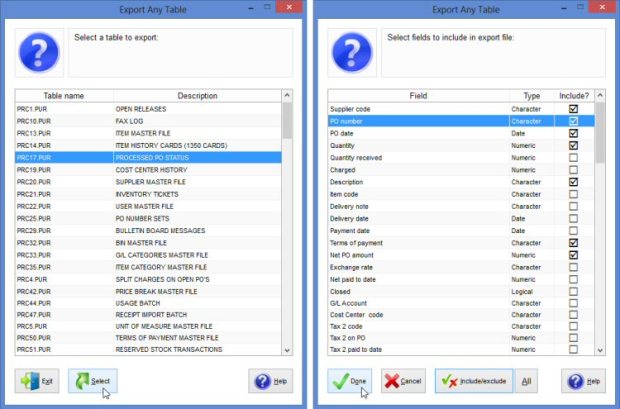
Task: Select PRC44.PUR USAGE BATCH row
Action: tap(148, 303)
